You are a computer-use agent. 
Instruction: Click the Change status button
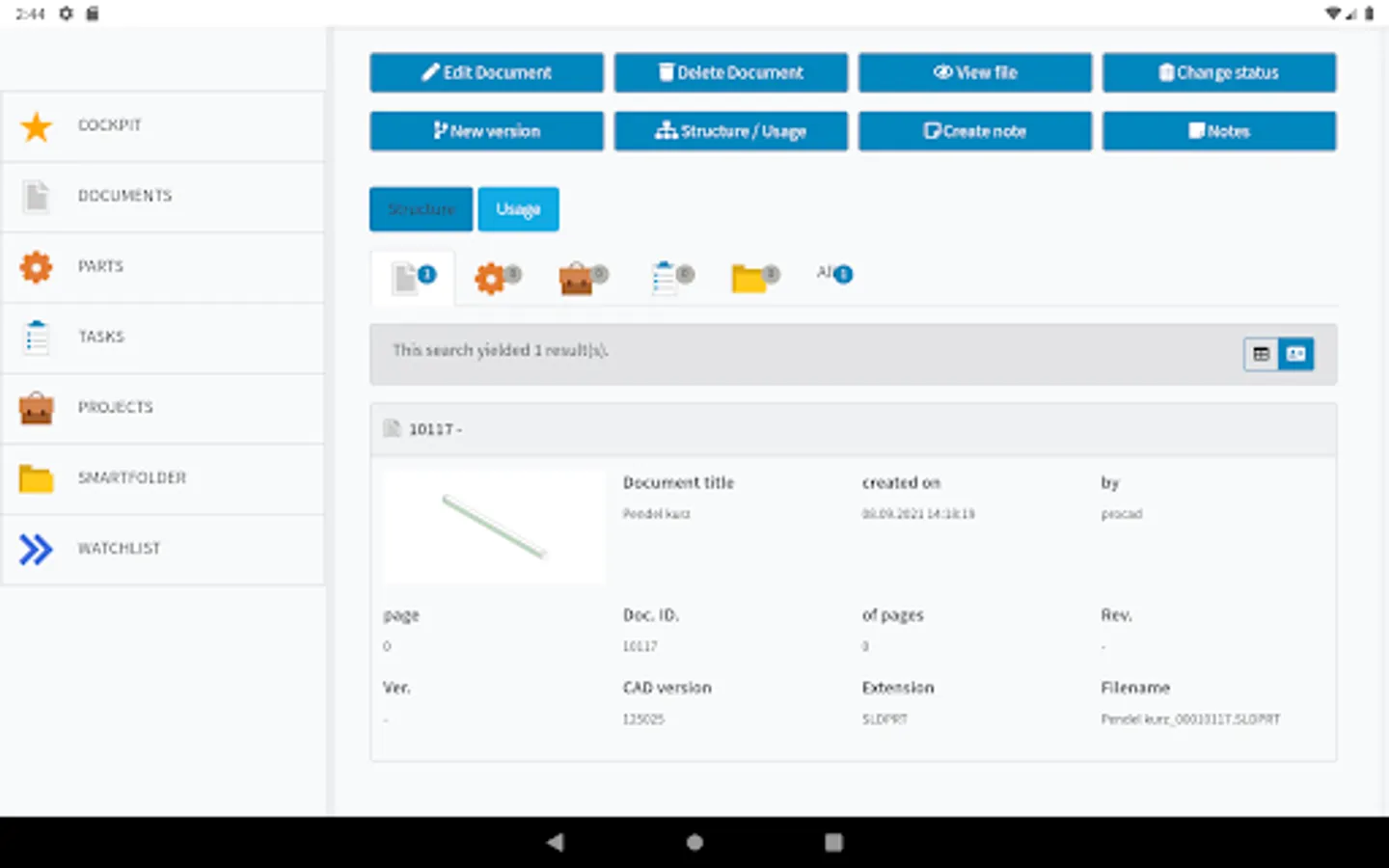(1219, 72)
